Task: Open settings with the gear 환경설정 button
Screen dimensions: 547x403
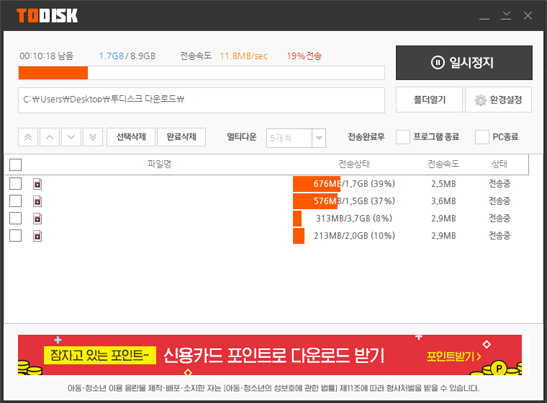Action: pos(499,100)
